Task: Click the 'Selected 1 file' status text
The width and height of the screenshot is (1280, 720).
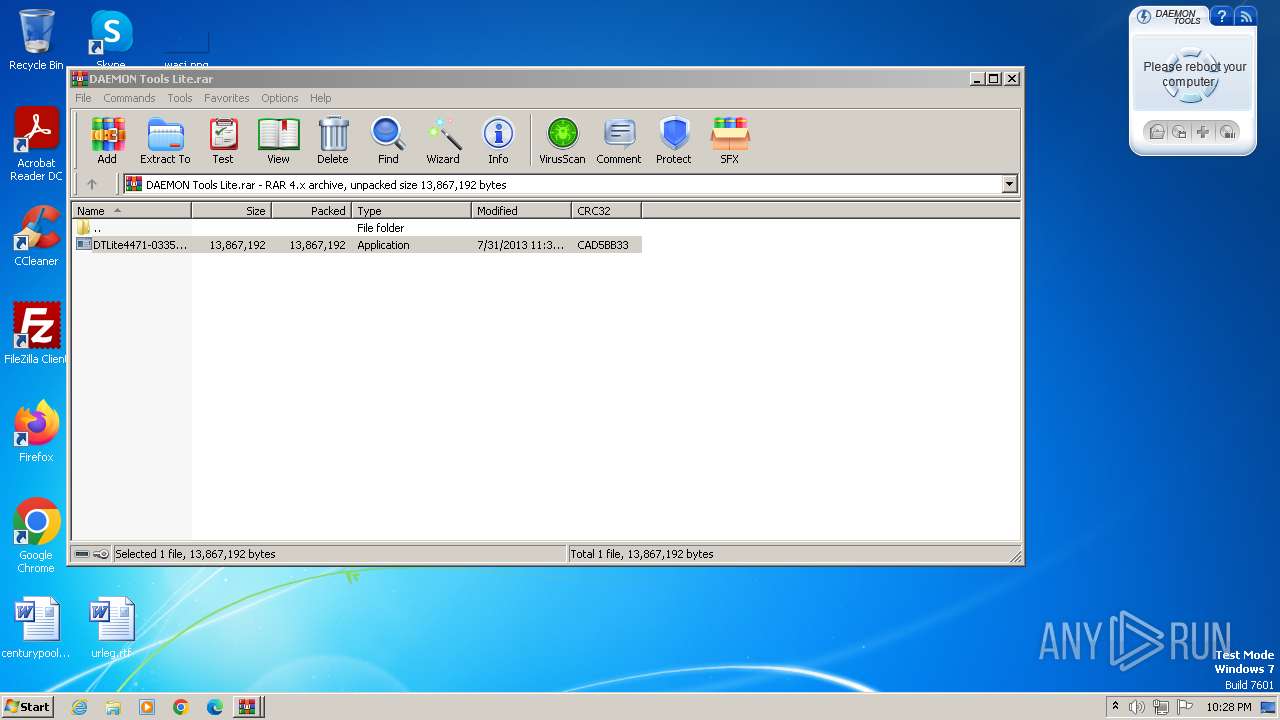Action: point(195,554)
